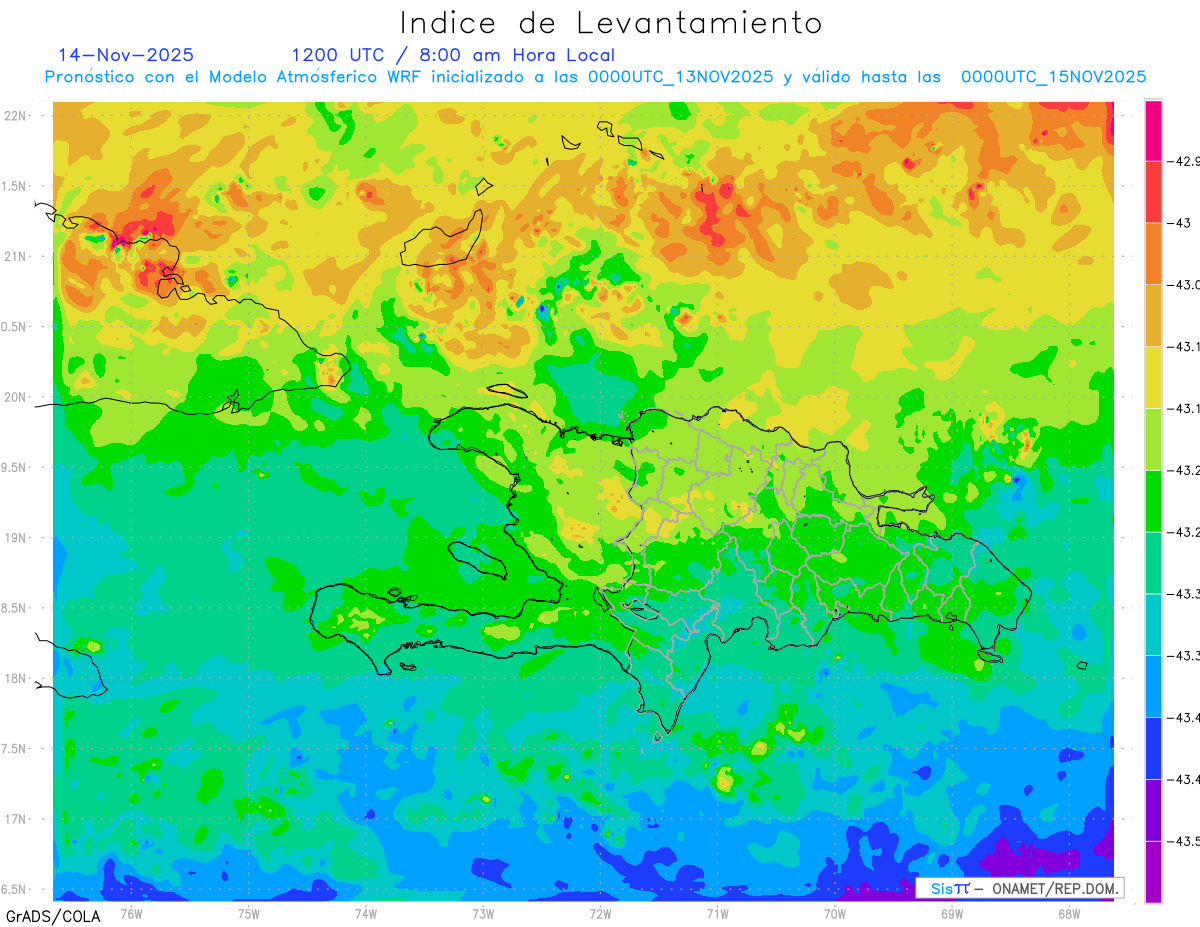Select the pure green swatch in the legend
Viewport: 1200px width, 927px height.
click(x=1153, y=501)
